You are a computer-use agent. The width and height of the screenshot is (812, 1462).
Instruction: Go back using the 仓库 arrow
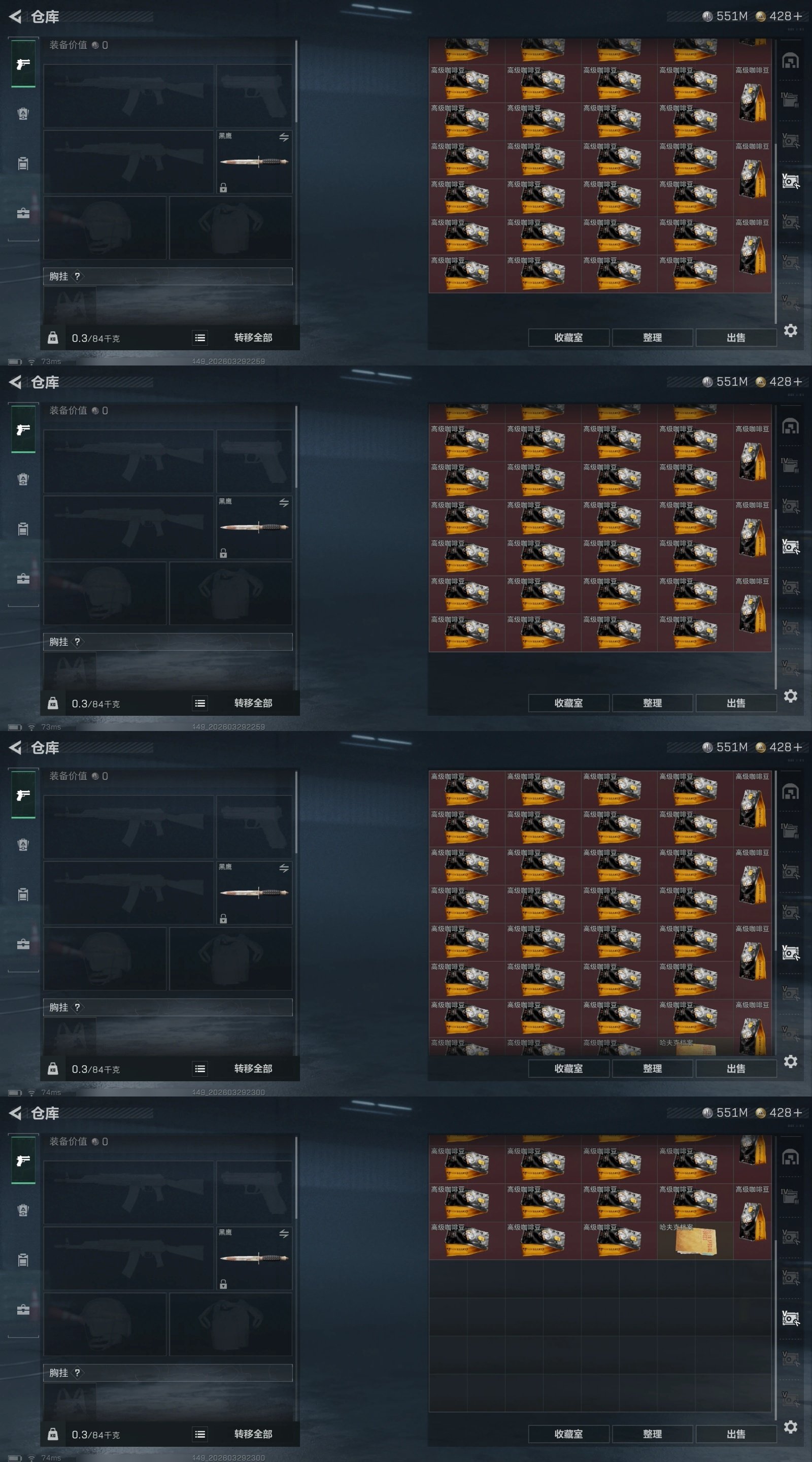[x=15, y=16]
